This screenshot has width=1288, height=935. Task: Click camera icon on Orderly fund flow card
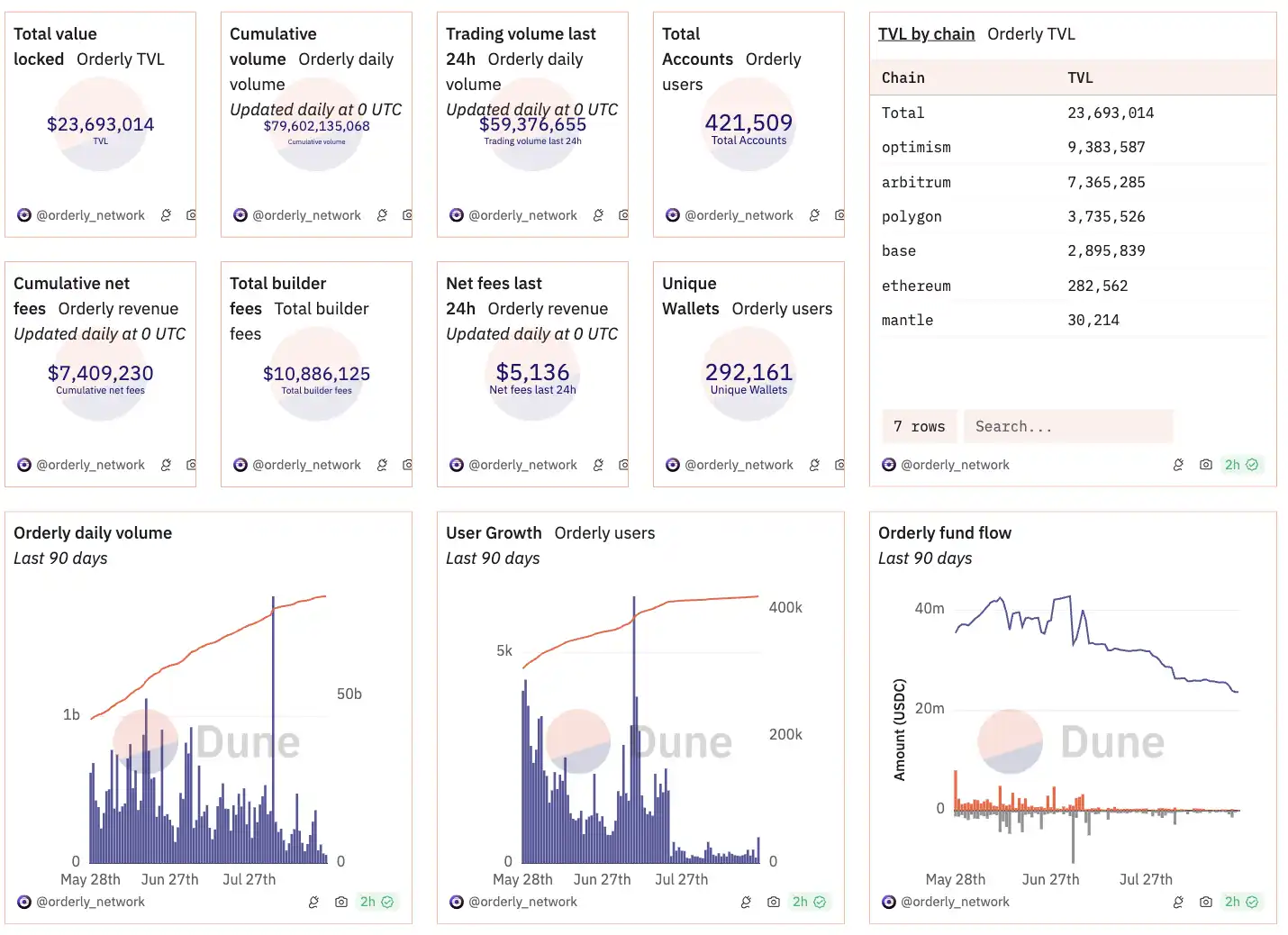1205,902
